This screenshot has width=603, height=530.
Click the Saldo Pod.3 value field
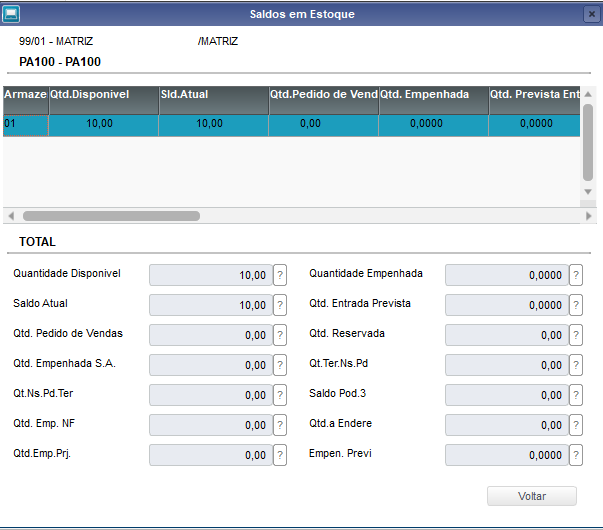tap(507, 395)
